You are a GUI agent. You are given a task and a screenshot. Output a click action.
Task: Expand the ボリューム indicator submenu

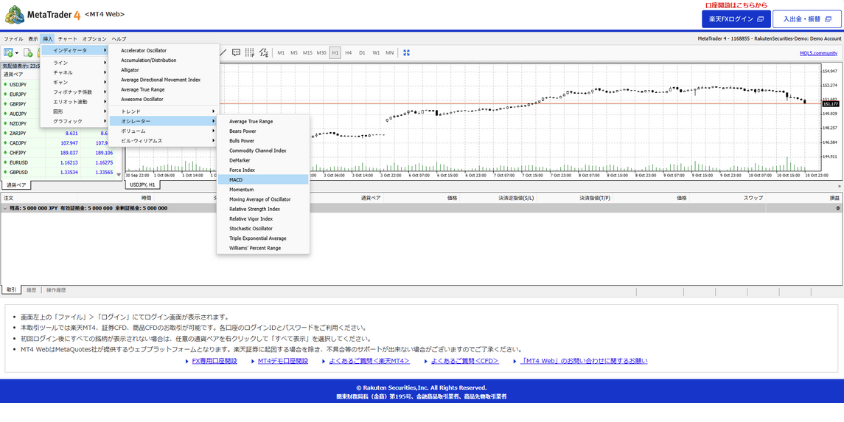click(x=165, y=131)
